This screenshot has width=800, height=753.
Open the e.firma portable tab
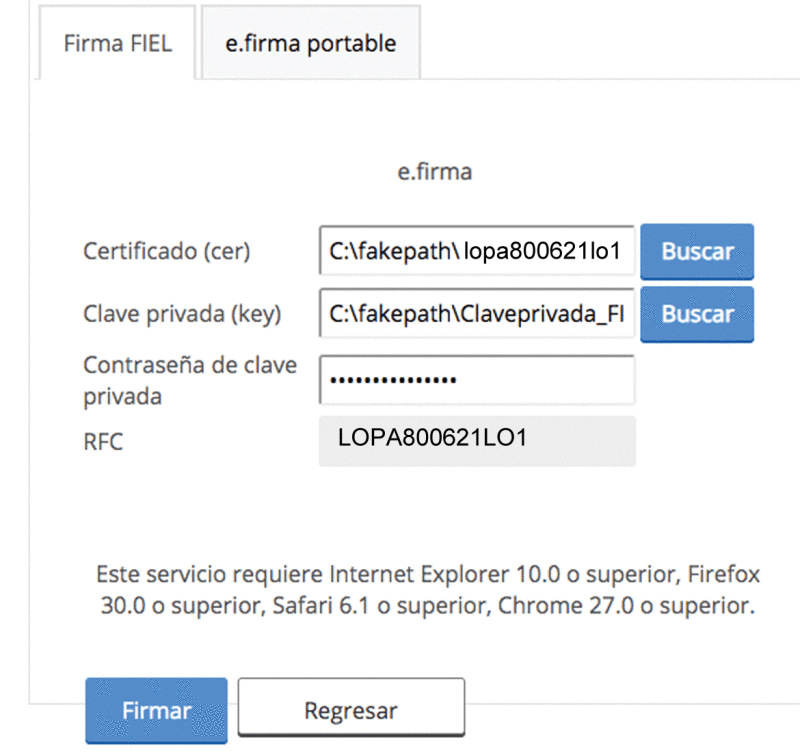[x=311, y=43]
